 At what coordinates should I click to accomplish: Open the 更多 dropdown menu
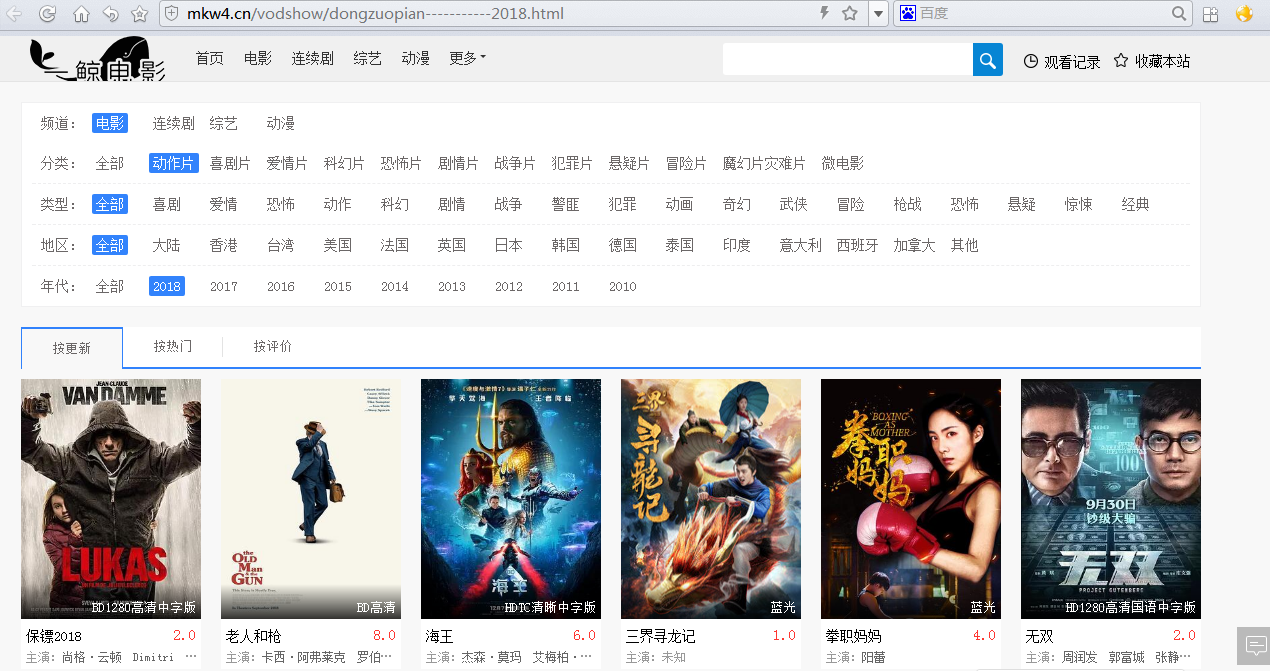[466, 58]
